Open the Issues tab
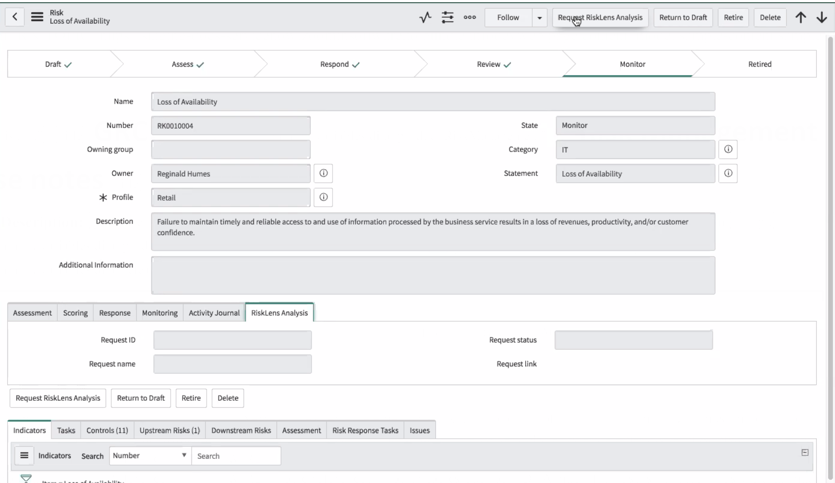The image size is (835, 483). point(420,430)
